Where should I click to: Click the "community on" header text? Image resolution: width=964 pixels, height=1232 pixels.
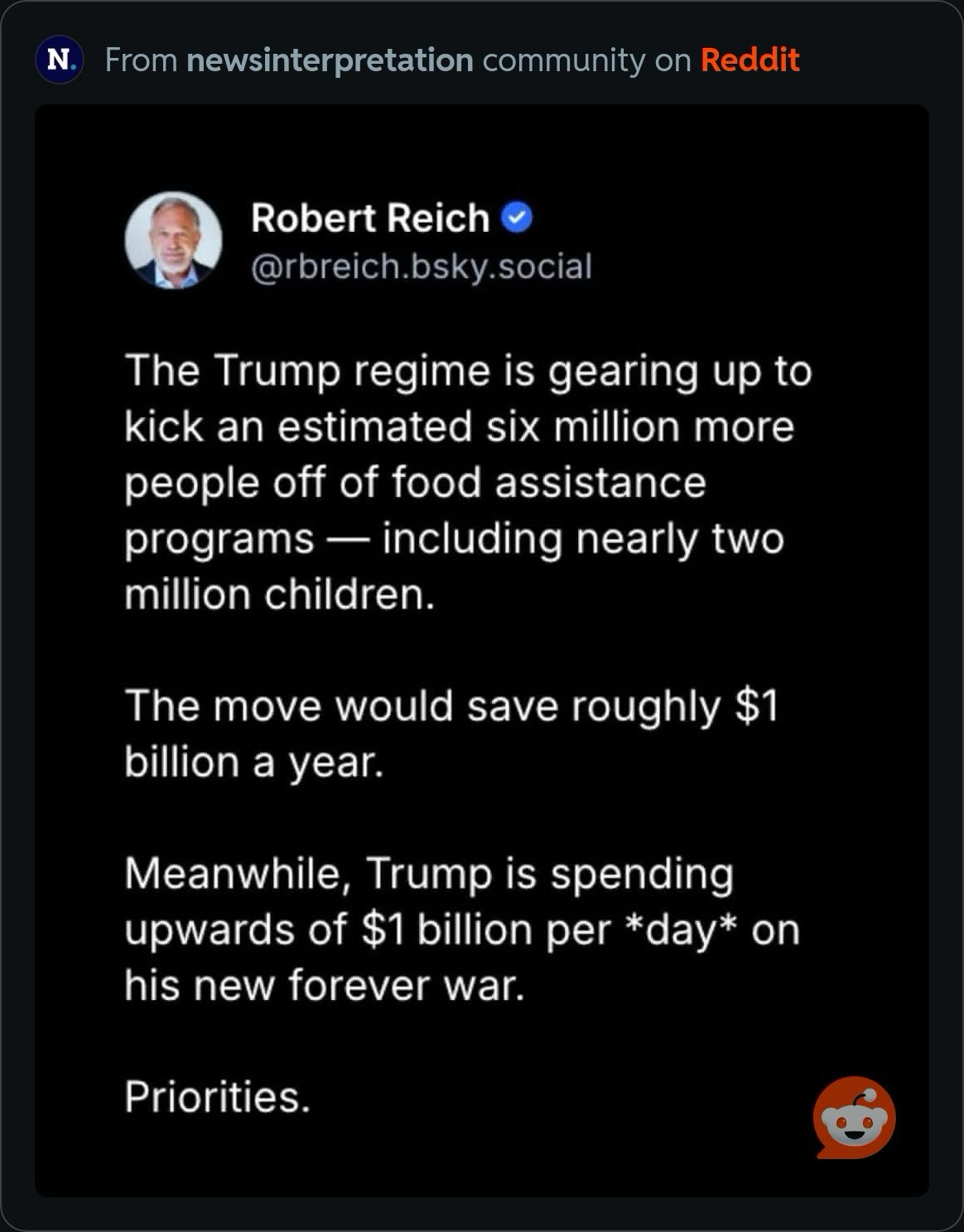(586, 60)
